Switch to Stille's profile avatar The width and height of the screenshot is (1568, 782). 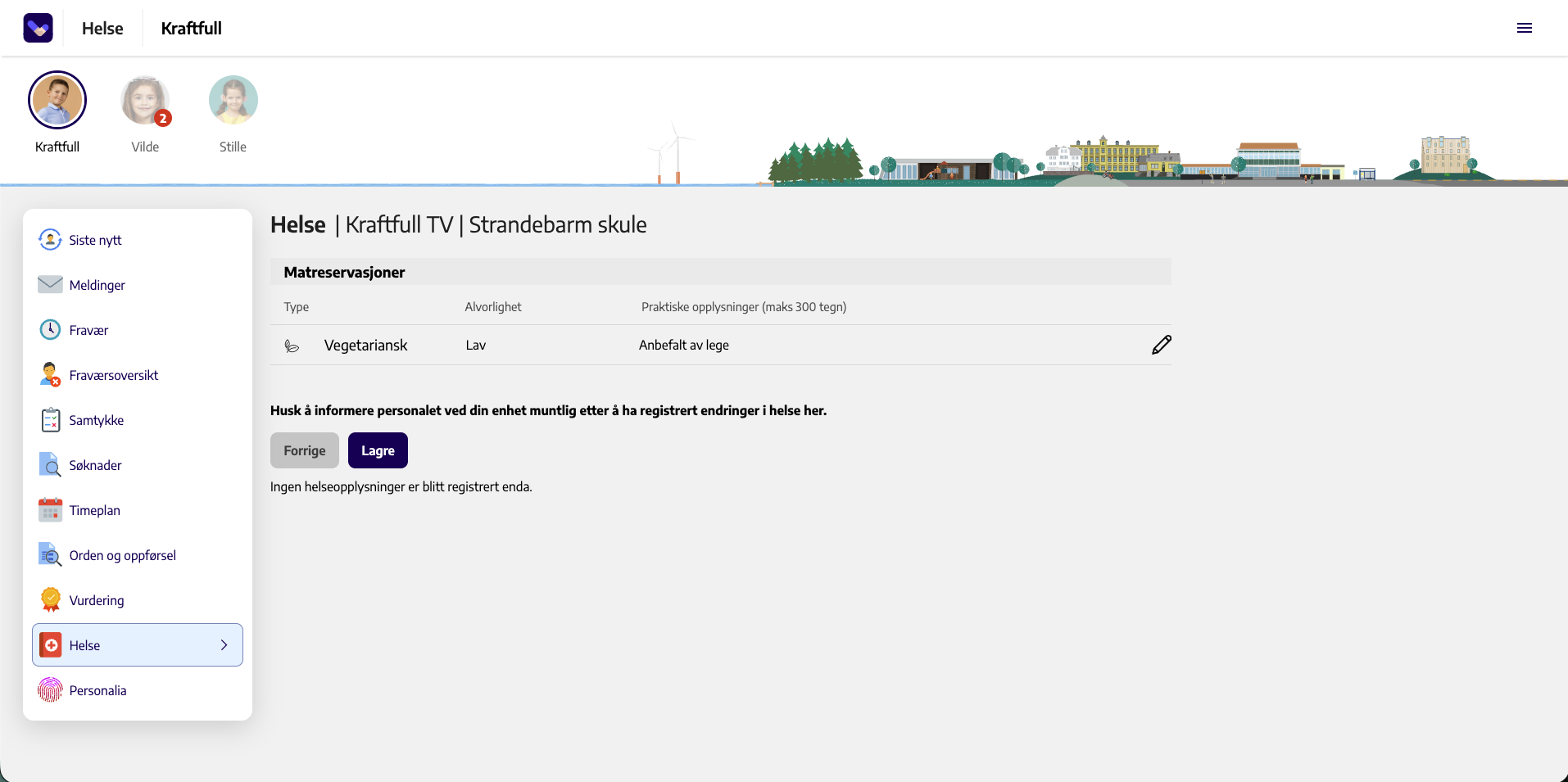233,100
